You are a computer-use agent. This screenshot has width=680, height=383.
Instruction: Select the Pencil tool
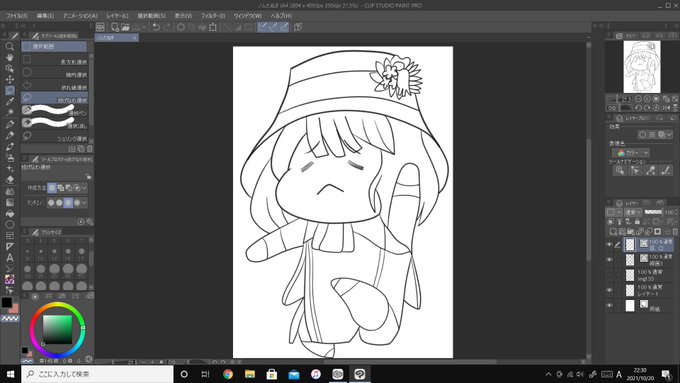[x=10, y=135]
